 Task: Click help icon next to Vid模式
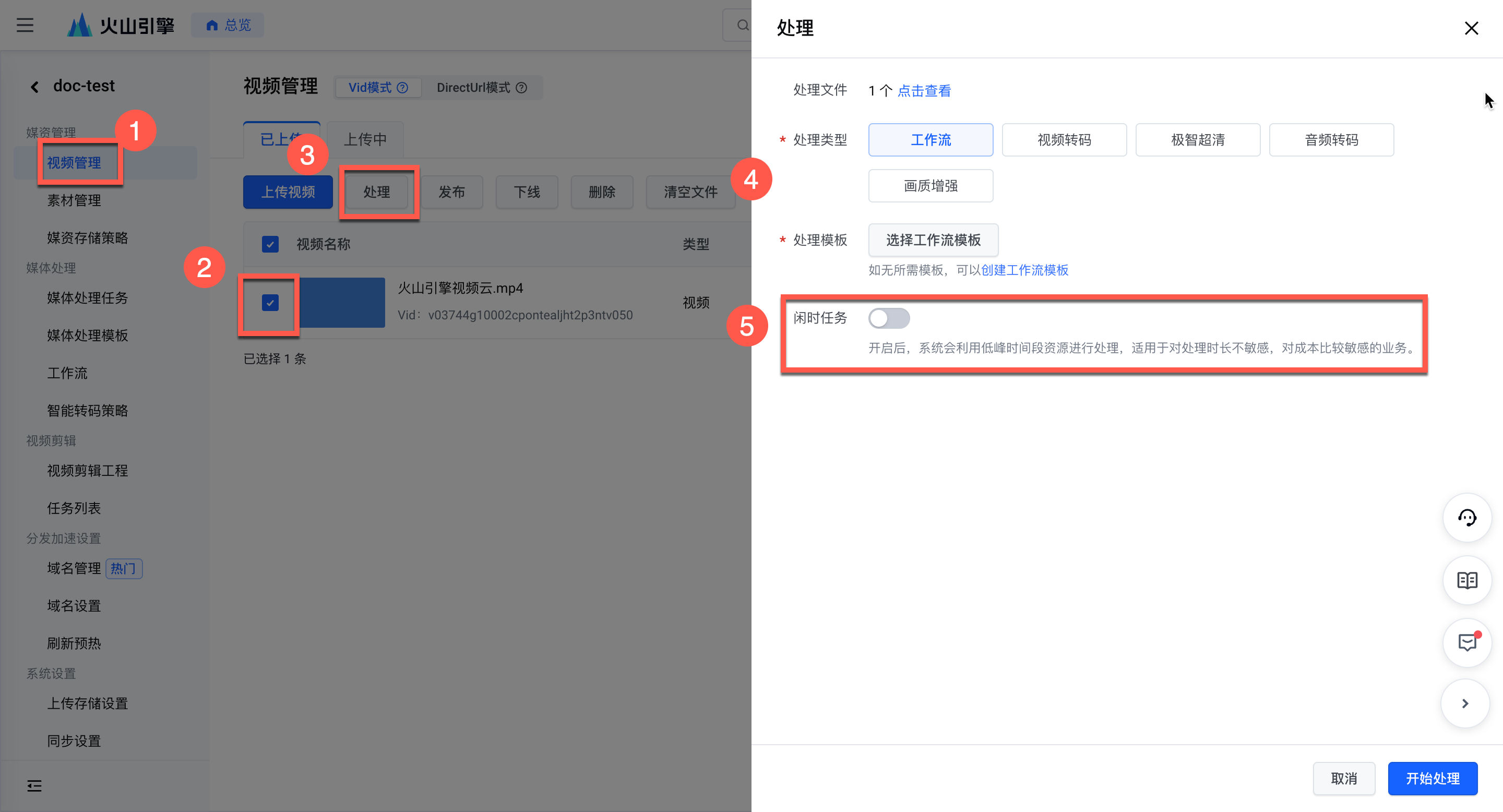pos(402,88)
